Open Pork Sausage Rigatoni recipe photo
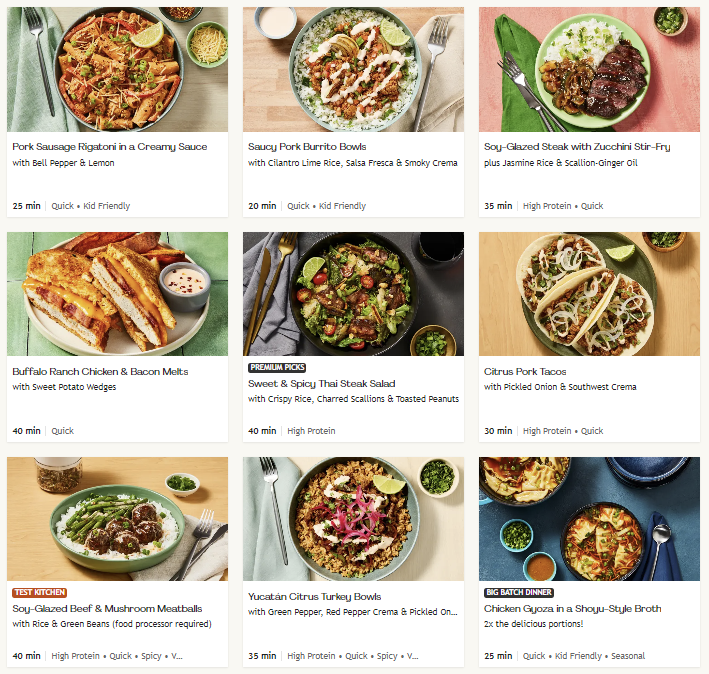 (x=117, y=70)
